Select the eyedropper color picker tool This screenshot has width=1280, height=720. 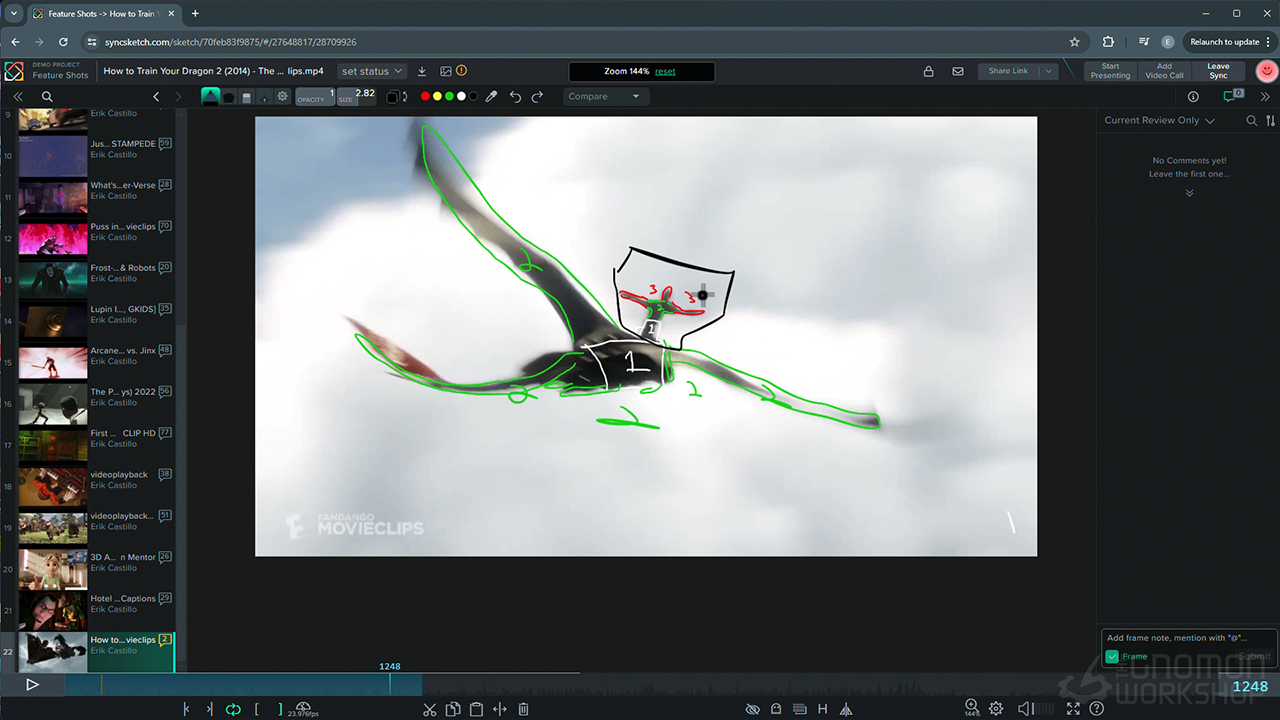tap(492, 97)
